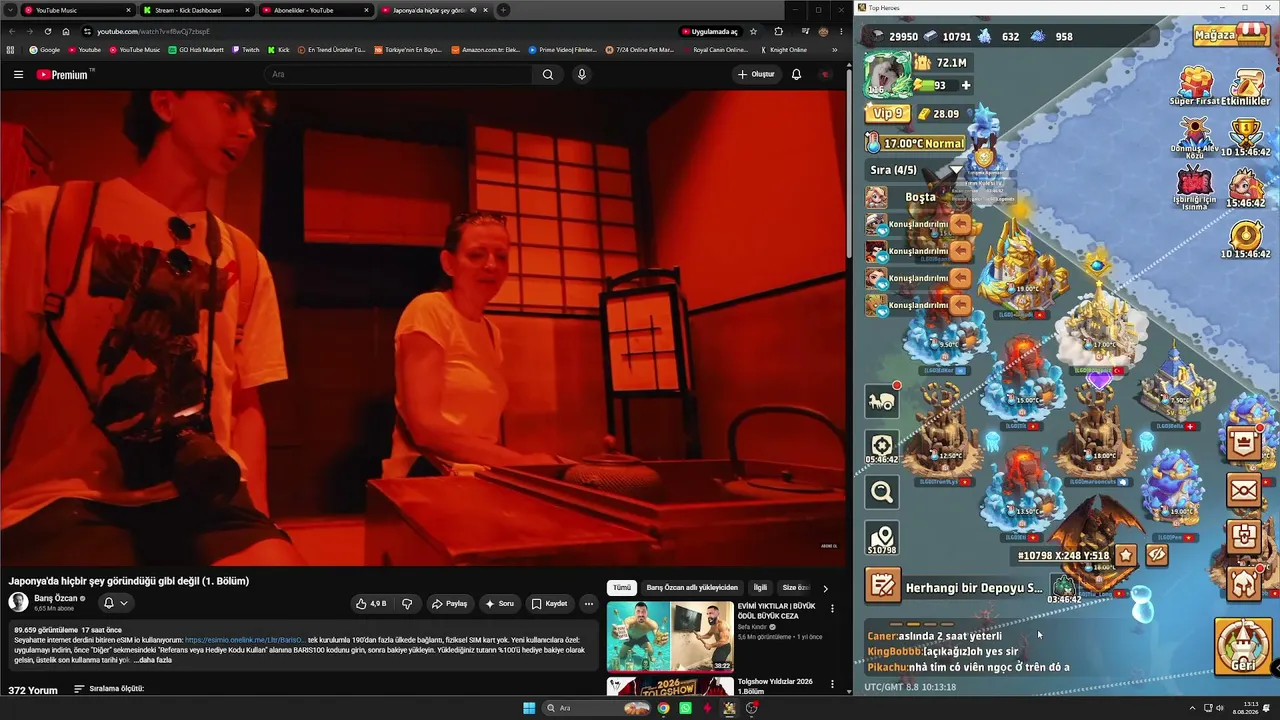
Task: Open the Vip 9 badge
Action: [888, 114]
